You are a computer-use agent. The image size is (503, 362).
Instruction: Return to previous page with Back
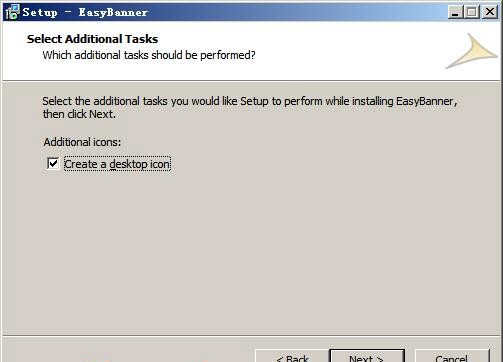(292, 356)
